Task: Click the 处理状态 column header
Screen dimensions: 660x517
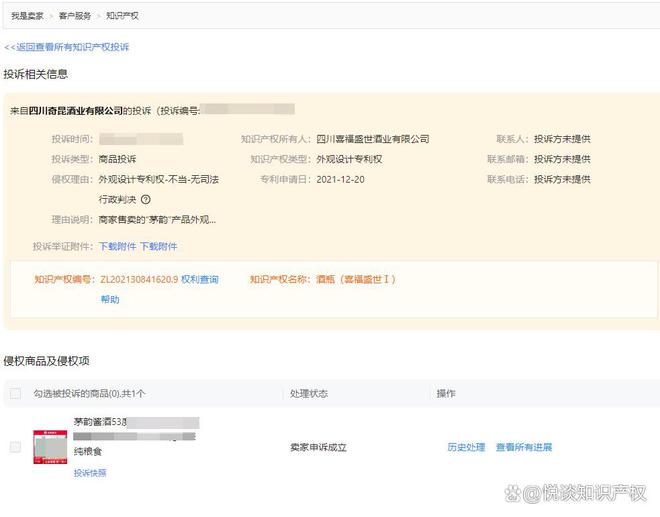Action: click(309, 394)
